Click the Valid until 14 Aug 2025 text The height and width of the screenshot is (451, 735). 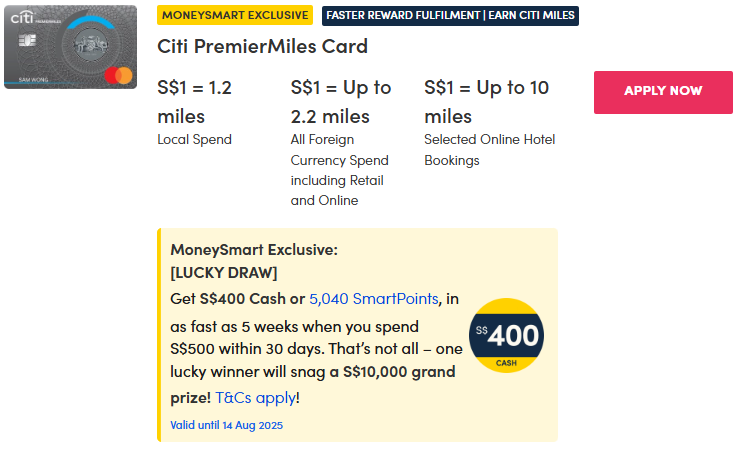point(226,425)
